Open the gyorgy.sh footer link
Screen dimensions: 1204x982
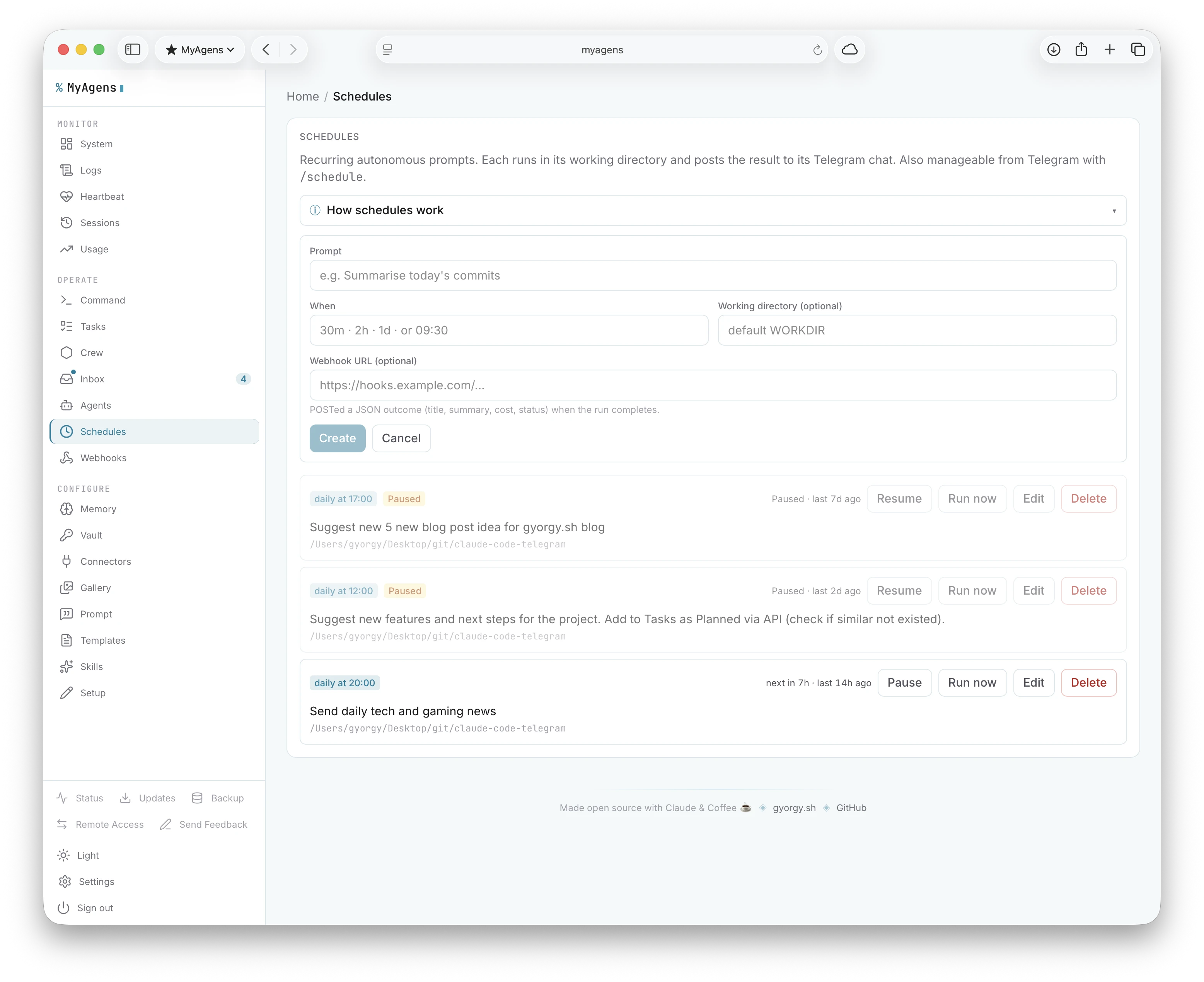tap(794, 808)
